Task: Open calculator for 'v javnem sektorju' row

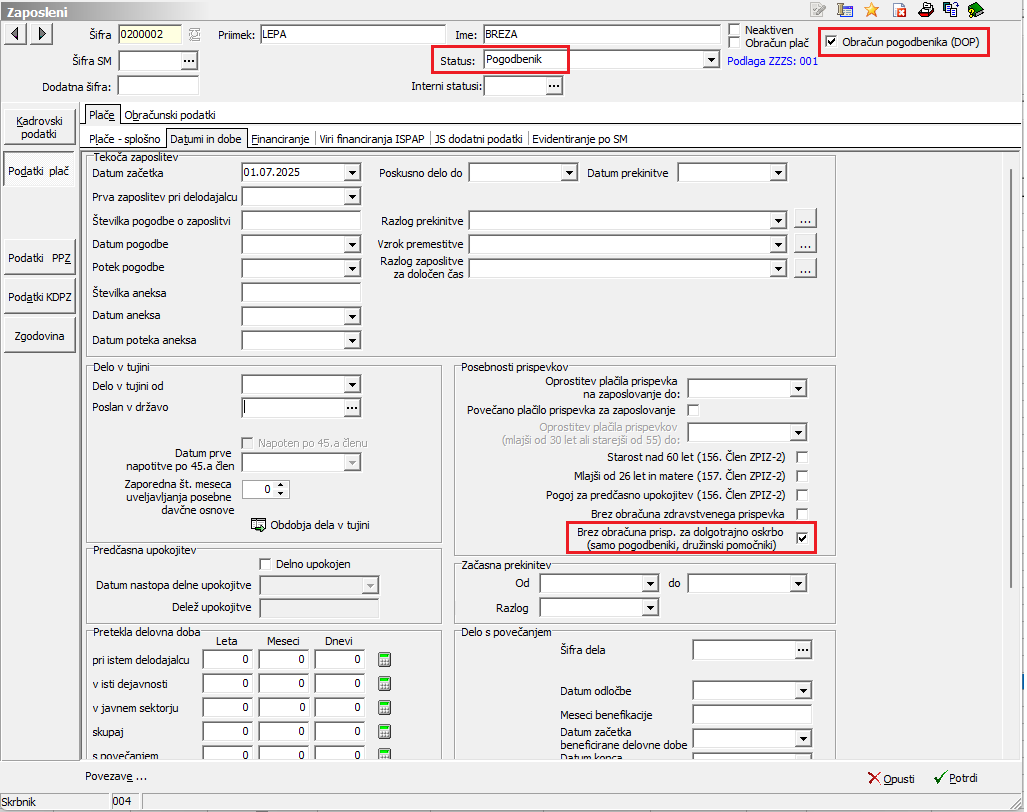Action: pyautogui.click(x=384, y=707)
